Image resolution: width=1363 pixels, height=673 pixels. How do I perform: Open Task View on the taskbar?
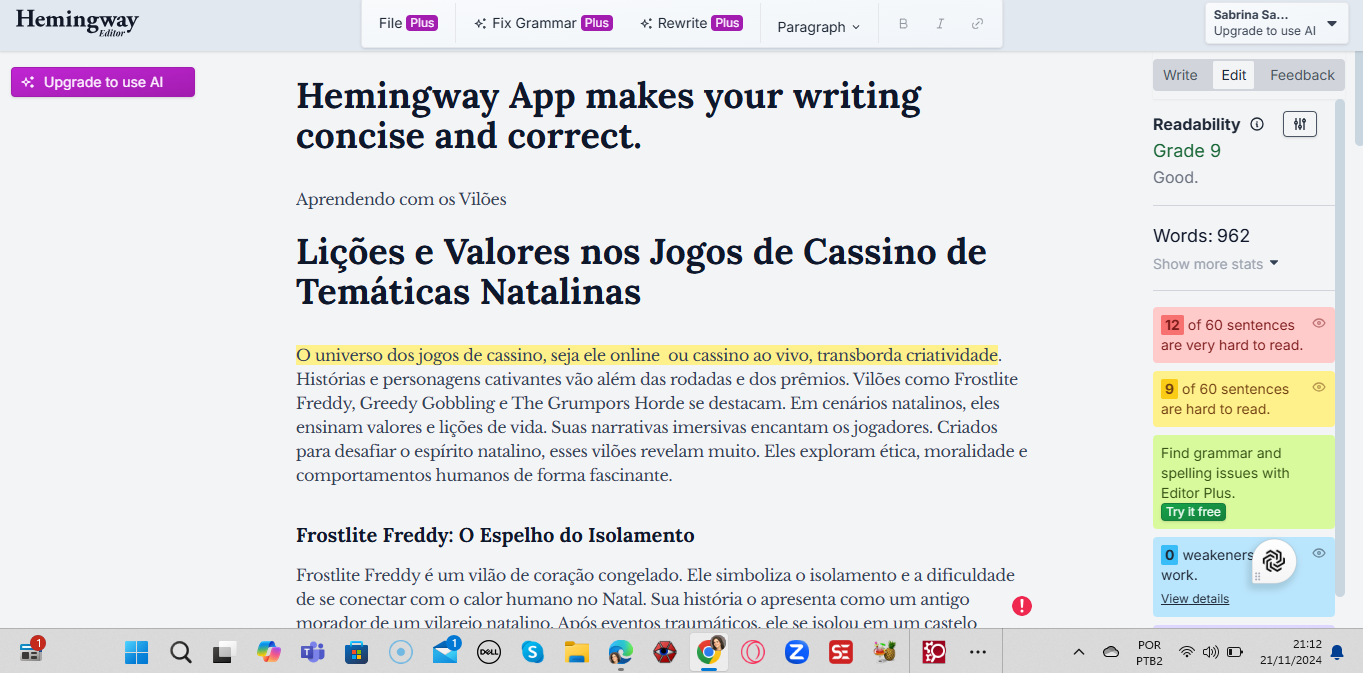(x=223, y=653)
